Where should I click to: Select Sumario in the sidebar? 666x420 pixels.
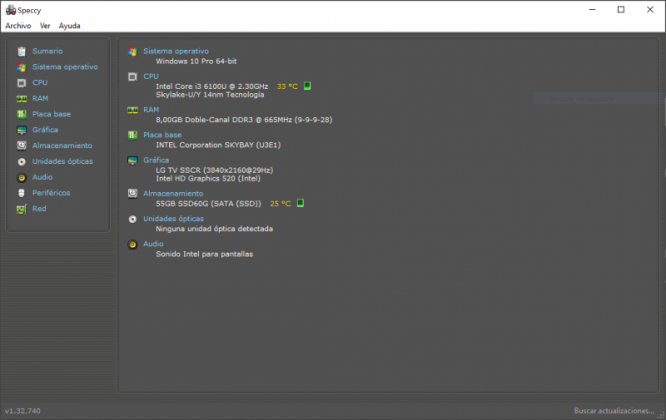[48, 51]
